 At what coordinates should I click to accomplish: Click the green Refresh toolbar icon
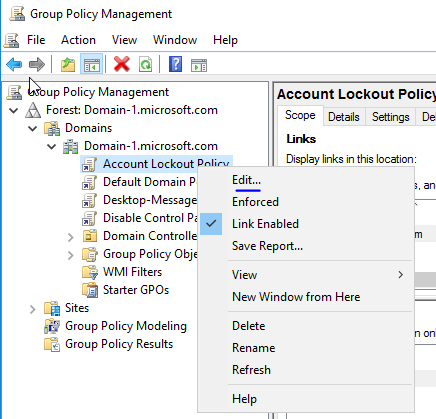(145, 64)
